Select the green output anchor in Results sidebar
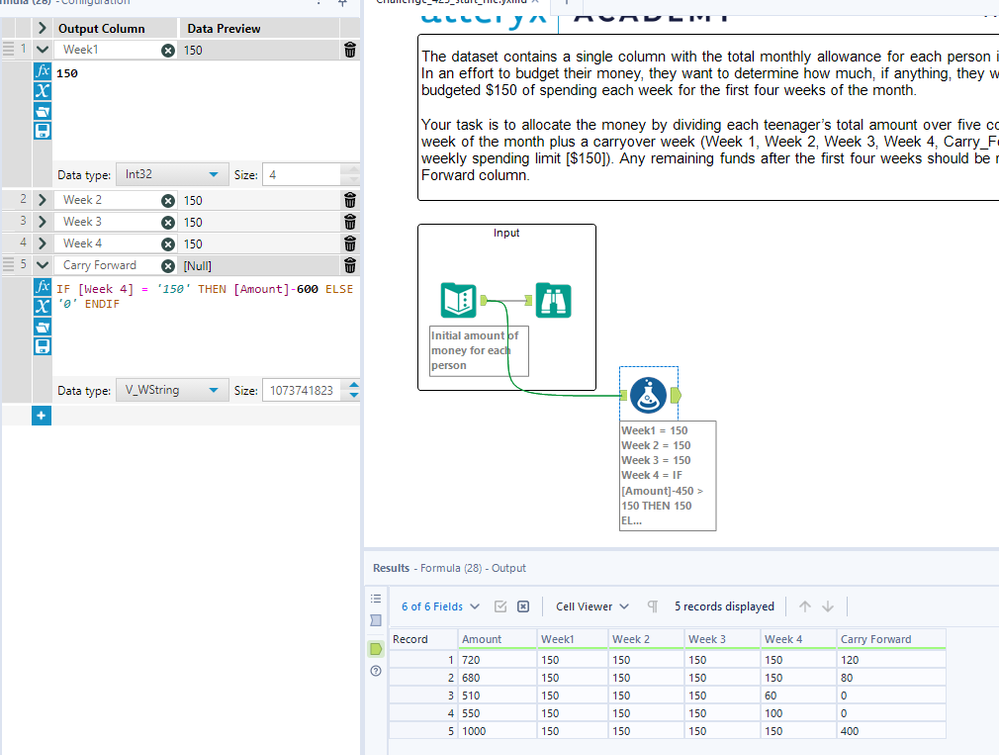999x755 pixels. [376, 649]
